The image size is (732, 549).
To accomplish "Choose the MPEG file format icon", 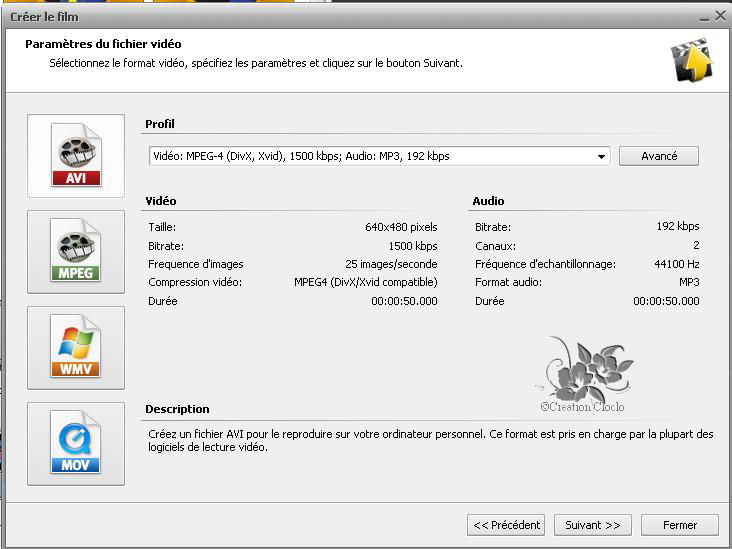I will [76, 252].
